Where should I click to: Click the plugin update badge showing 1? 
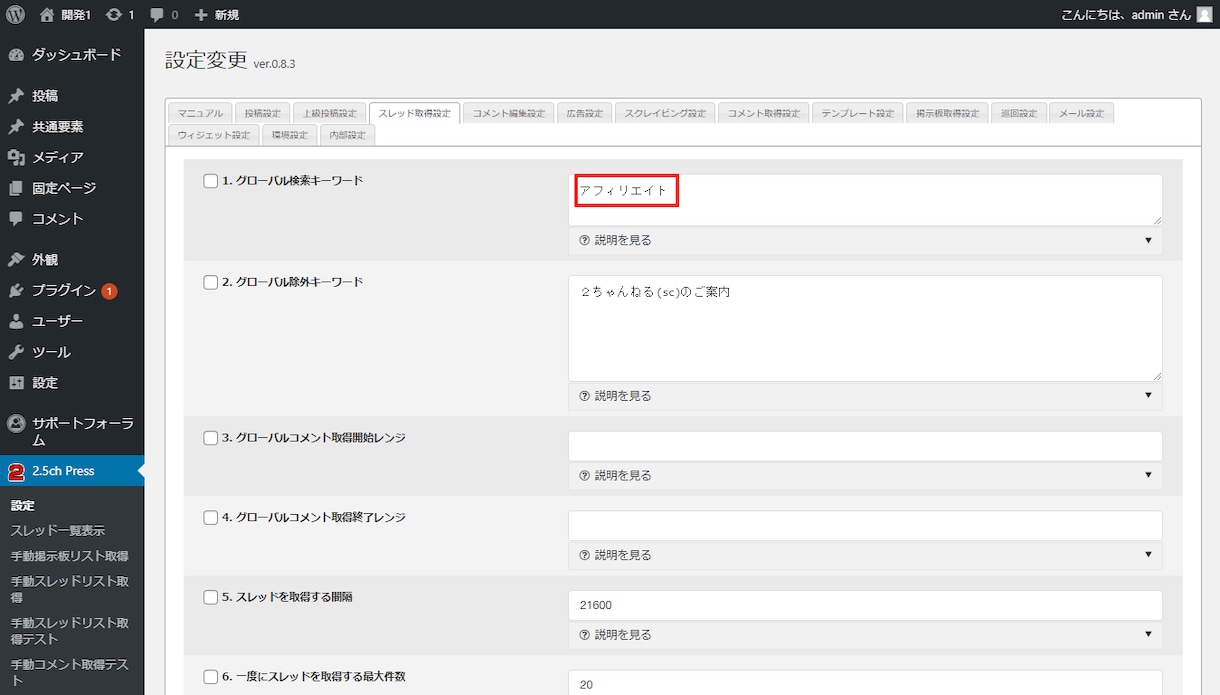pos(109,291)
